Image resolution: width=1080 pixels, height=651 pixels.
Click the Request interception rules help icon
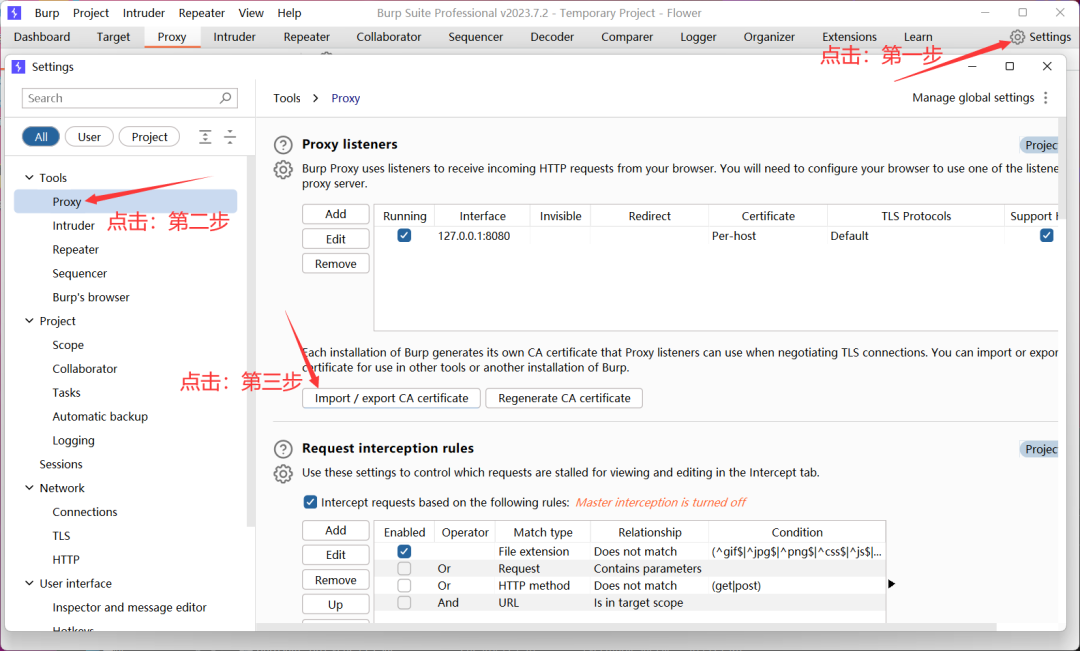(x=283, y=449)
